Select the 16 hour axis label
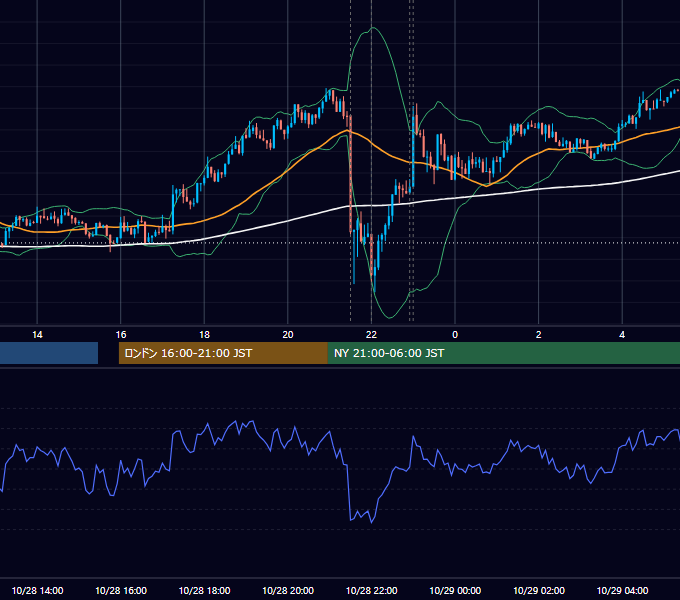Viewport: 680px width, 600px height. click(121, 335)
